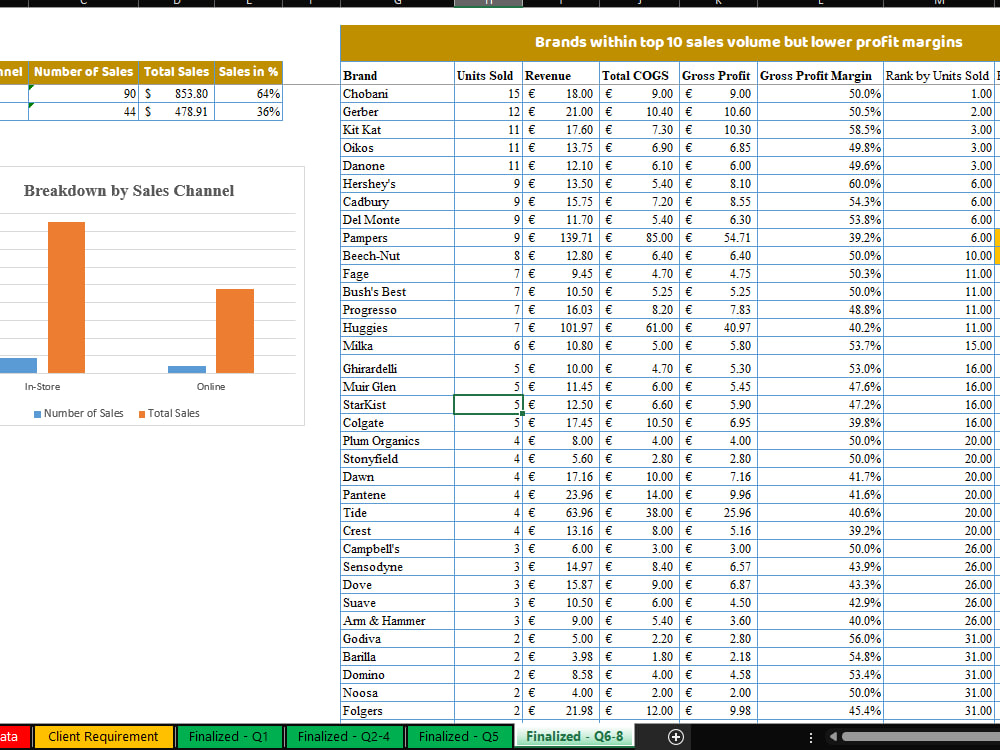Click chart title Breakdown by Sales Channel
Screen dimensions: 1000x750
click(x=129, y=191)
